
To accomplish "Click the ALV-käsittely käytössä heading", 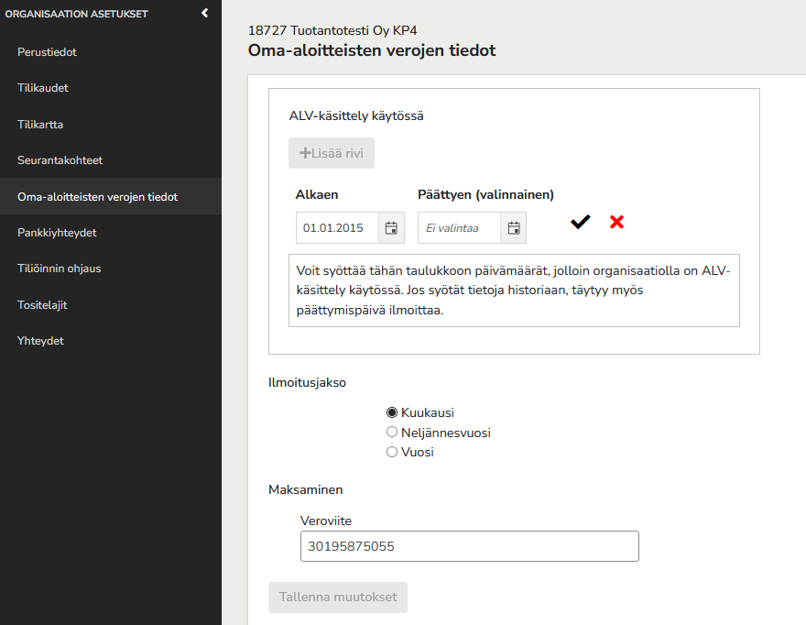I will pyautogui.click(x=356, y=116).
